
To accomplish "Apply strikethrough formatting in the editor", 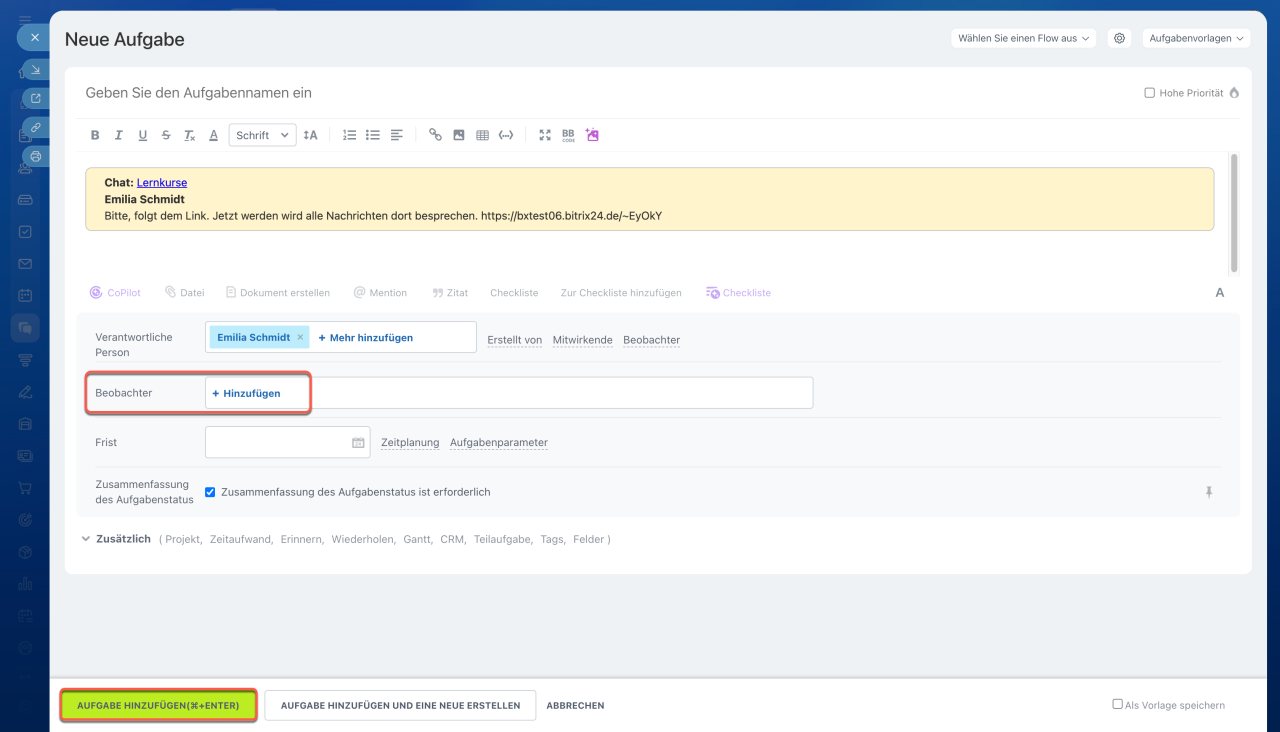I will [166, 135].
